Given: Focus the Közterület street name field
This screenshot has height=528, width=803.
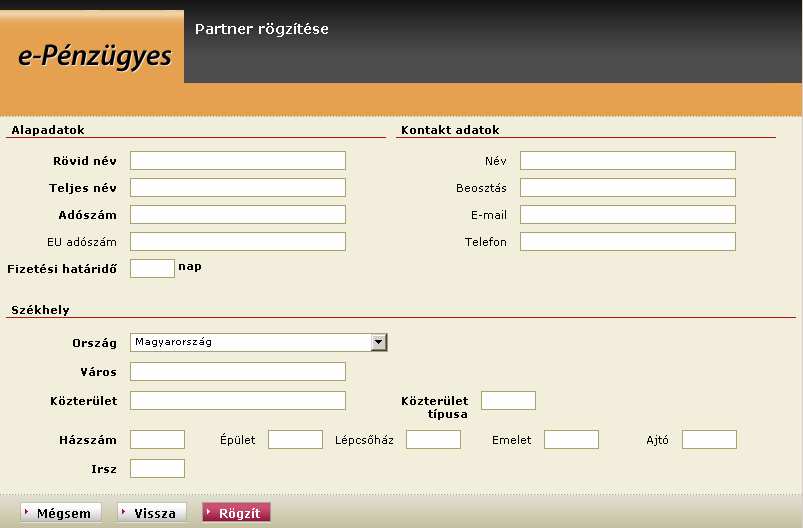Looking at the screenshot, I should (238, 400).
